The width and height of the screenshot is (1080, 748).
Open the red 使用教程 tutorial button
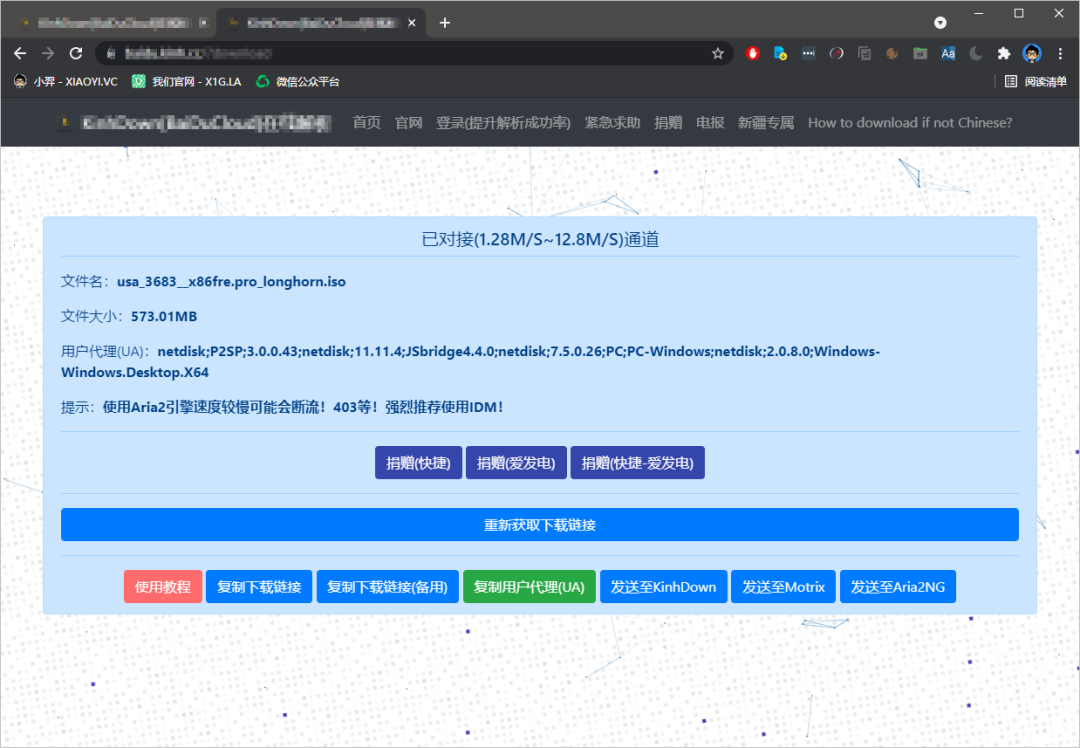pos(163,587)
